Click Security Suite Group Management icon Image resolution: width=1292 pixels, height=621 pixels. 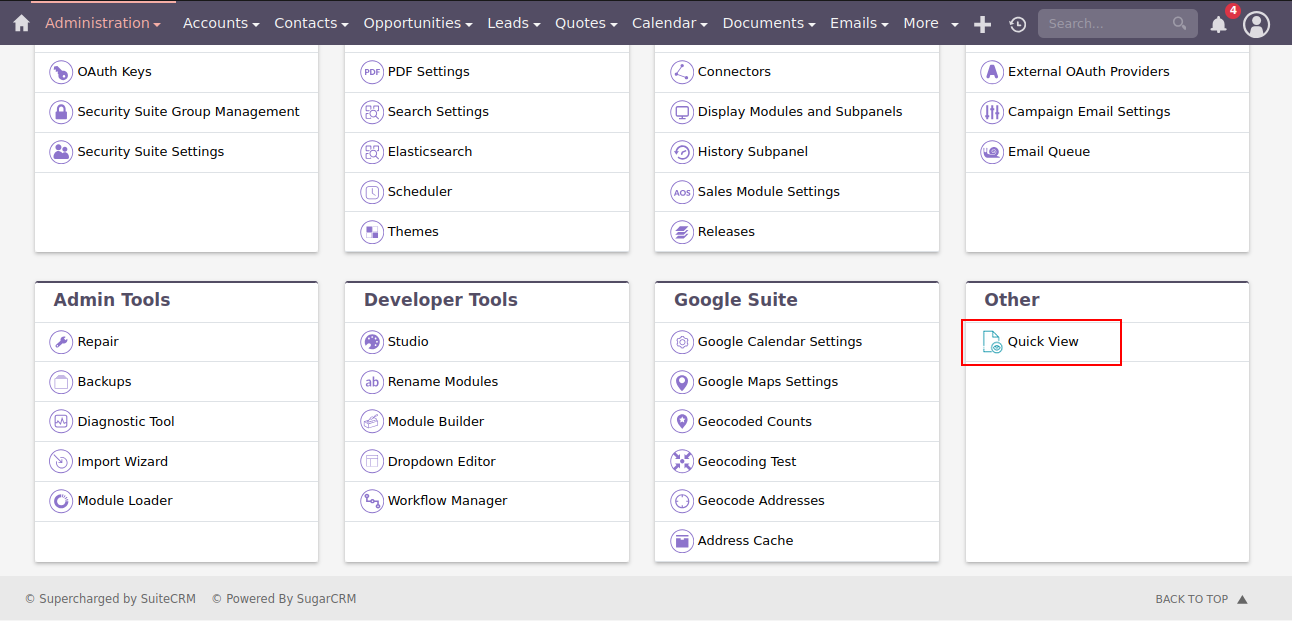coord(61,112)
